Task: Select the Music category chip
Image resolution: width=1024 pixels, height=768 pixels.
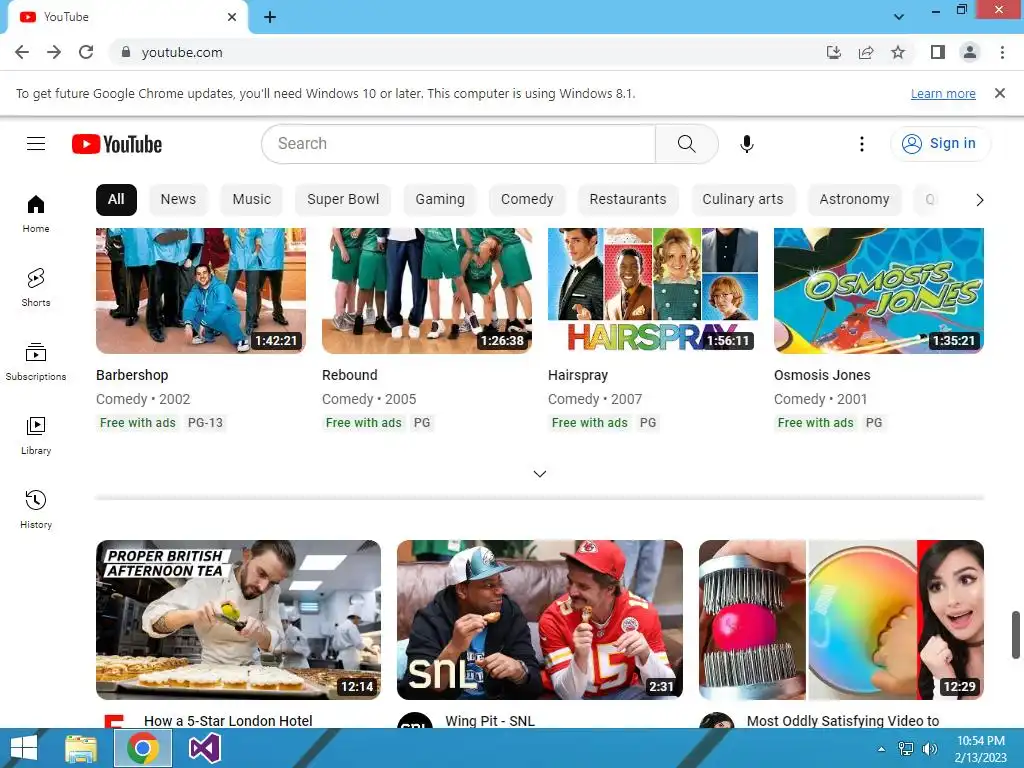Action: [251, 200]
